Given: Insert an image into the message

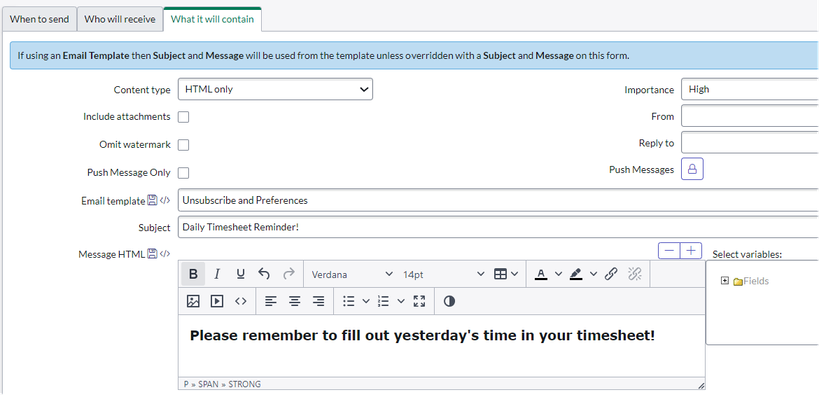Looking at the screenshot, I should [x=193, y=301].
